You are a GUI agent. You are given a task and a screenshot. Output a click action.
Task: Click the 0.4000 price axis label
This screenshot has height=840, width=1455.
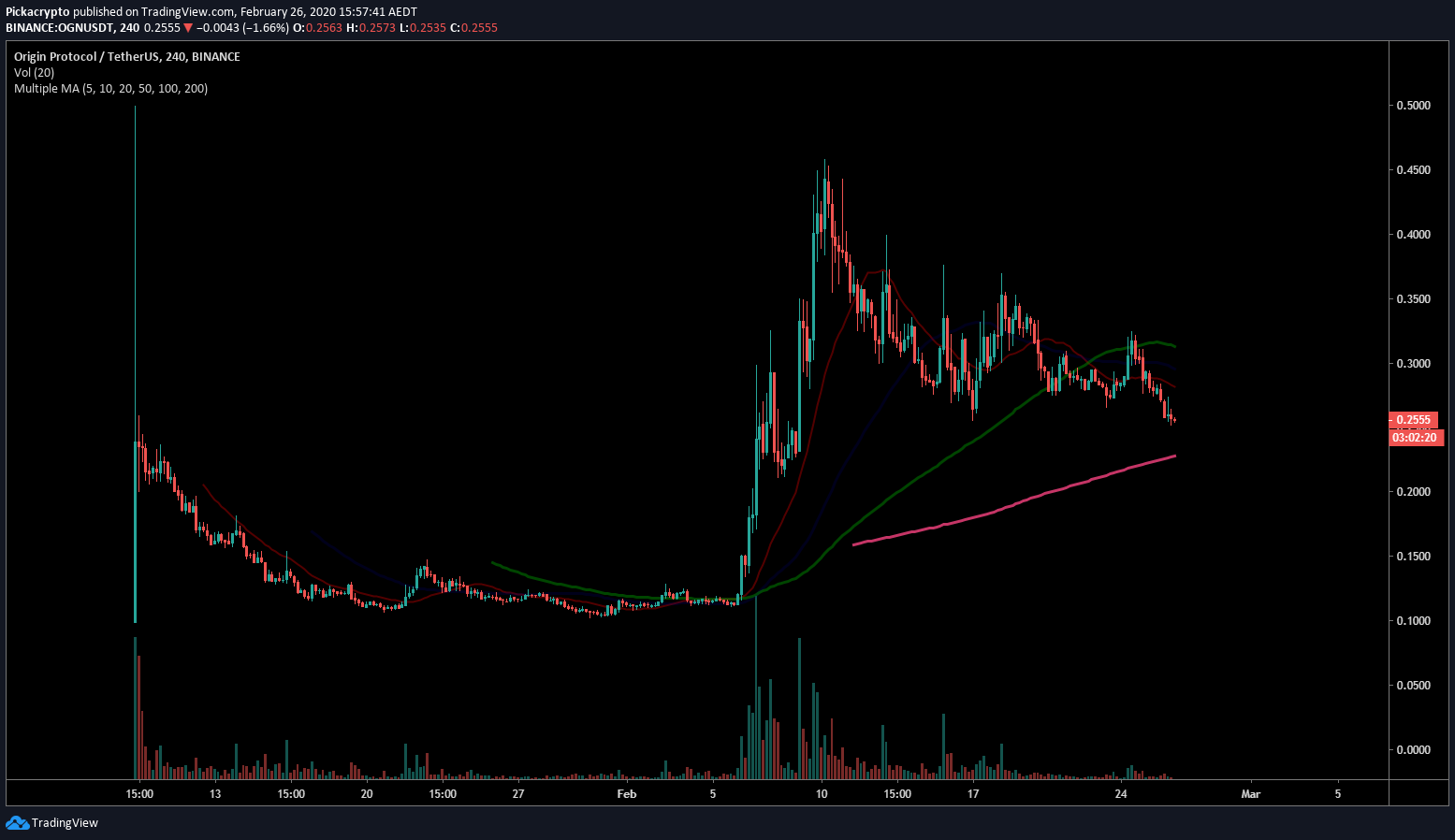[1413, 235]
